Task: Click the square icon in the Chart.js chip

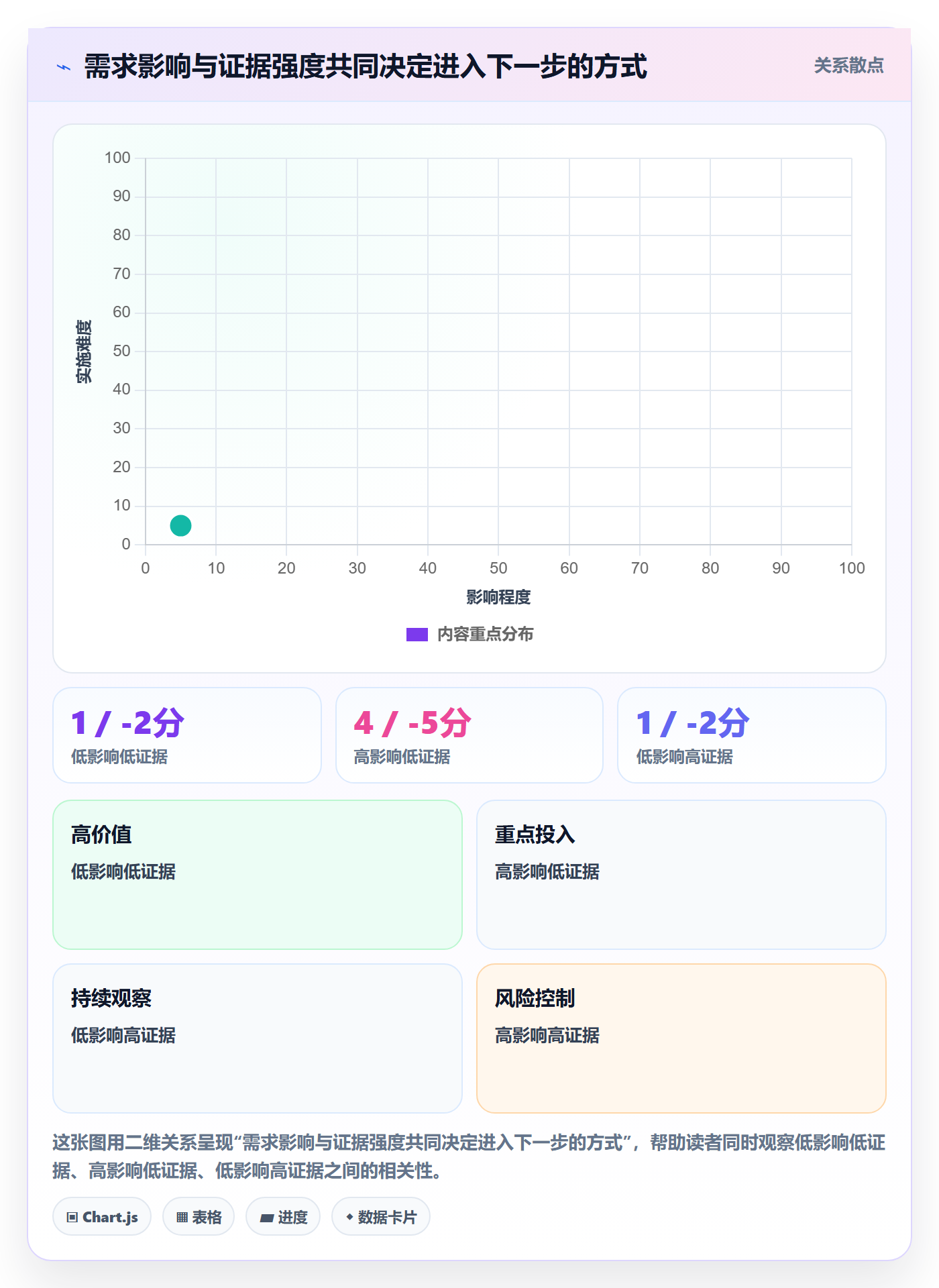Action: (x=72, y=1218)
